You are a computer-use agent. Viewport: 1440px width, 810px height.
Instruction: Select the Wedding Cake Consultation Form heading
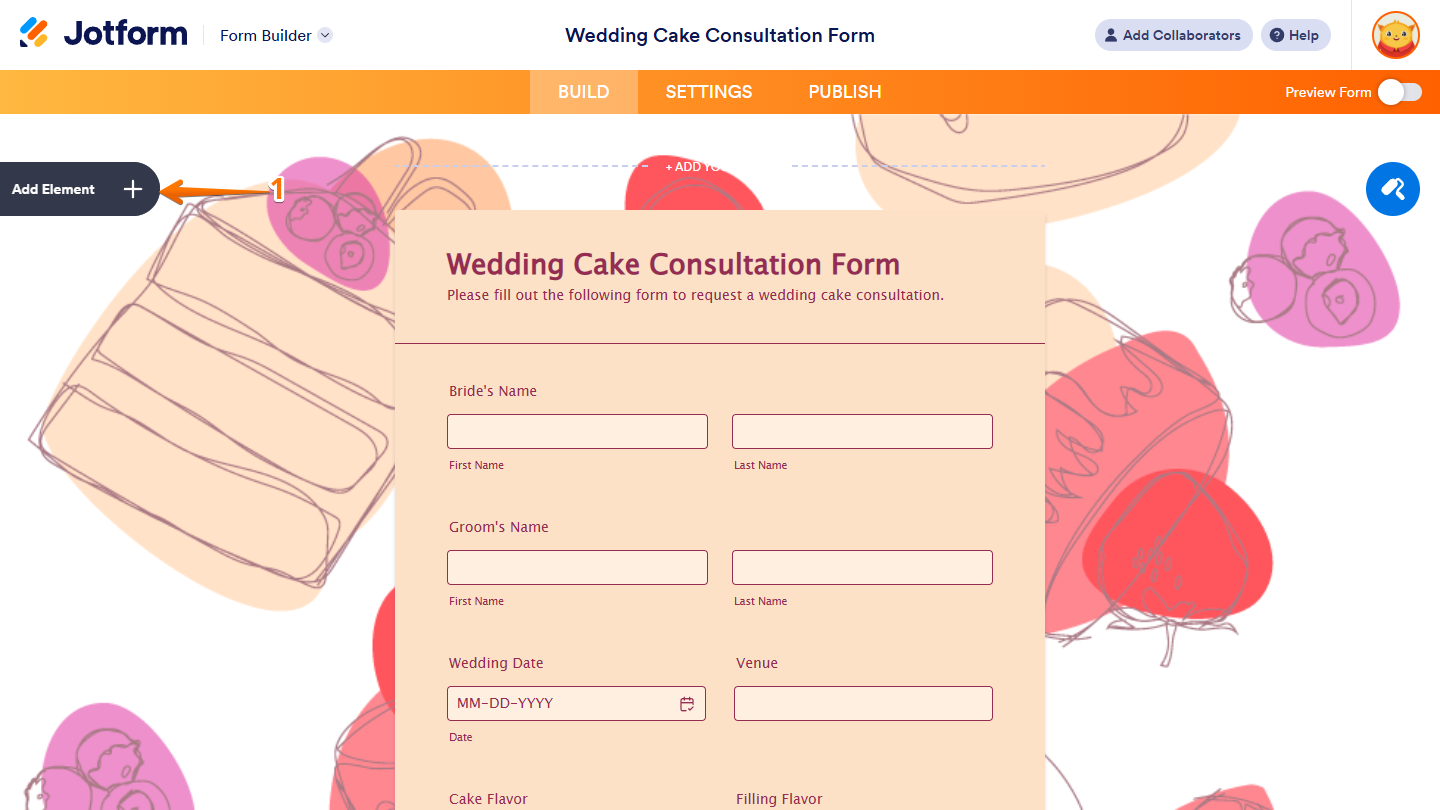(x=672, y=263)
